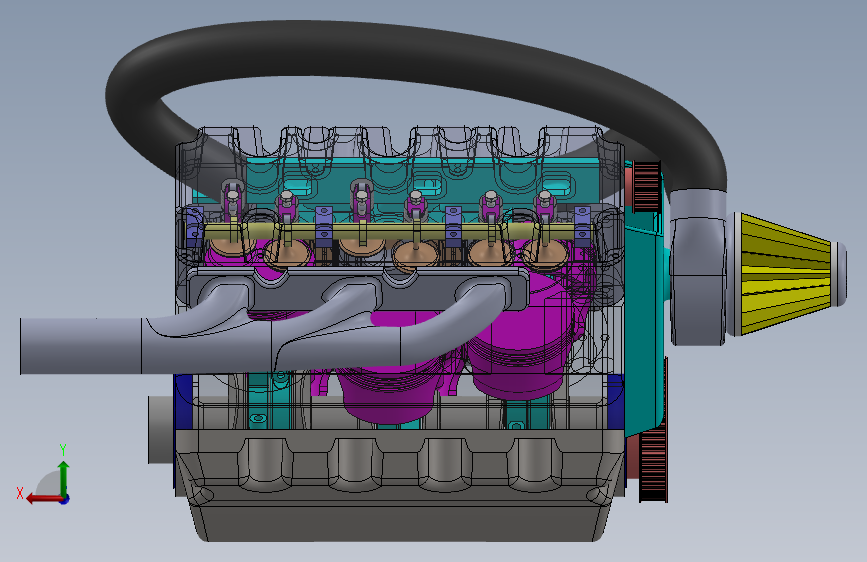Select the gray oil pan at bottom
Viewport: 867px width, 562px height.
coord(401,487)
